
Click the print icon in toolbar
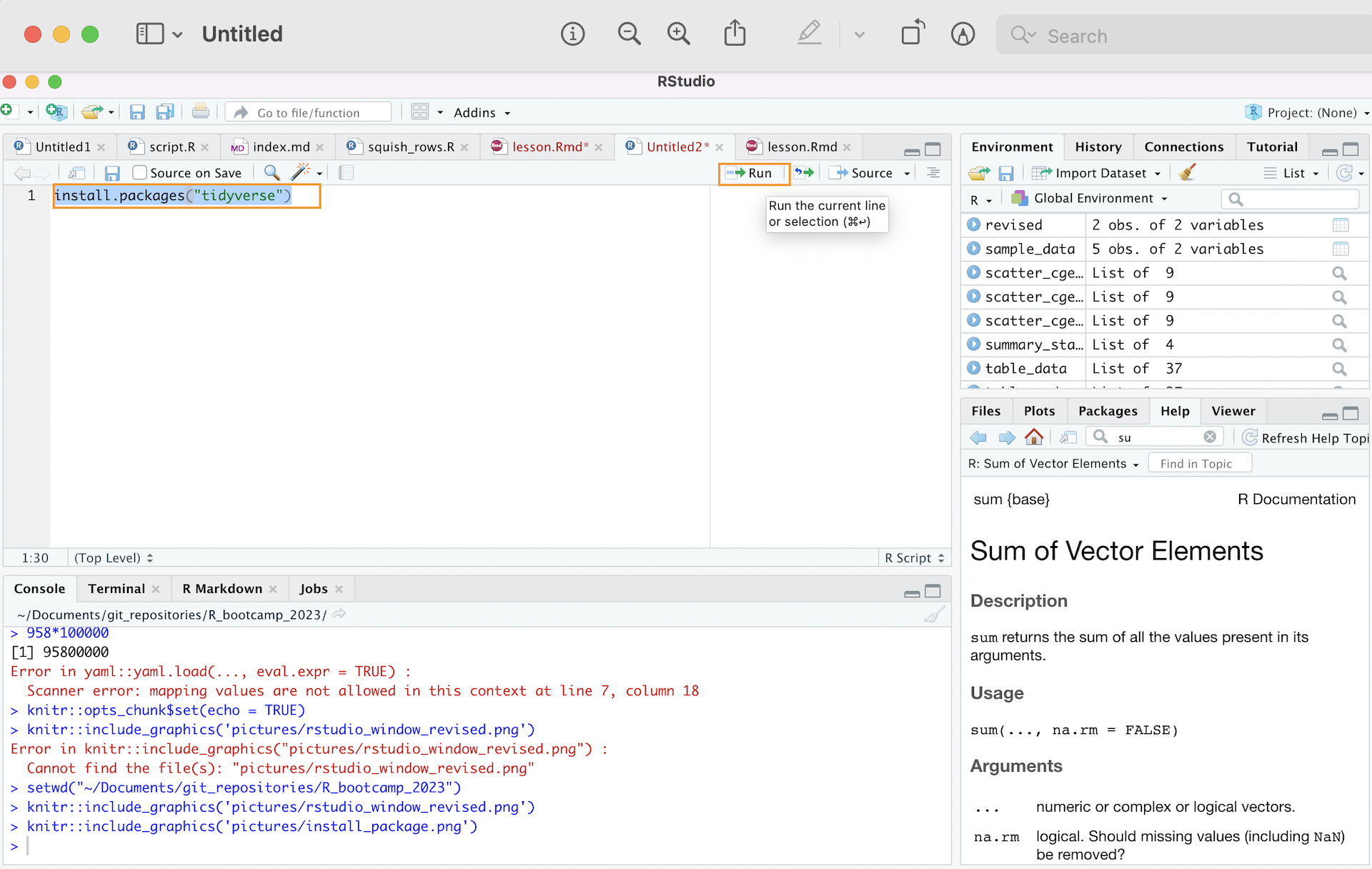click(x=201, y=111)
